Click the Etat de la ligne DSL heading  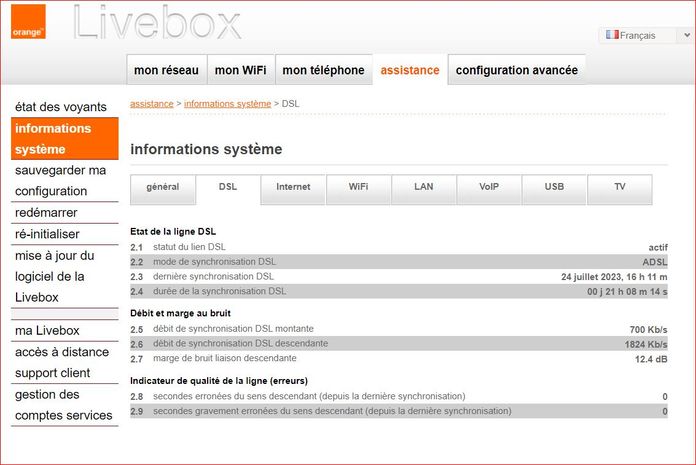point(173,232)
